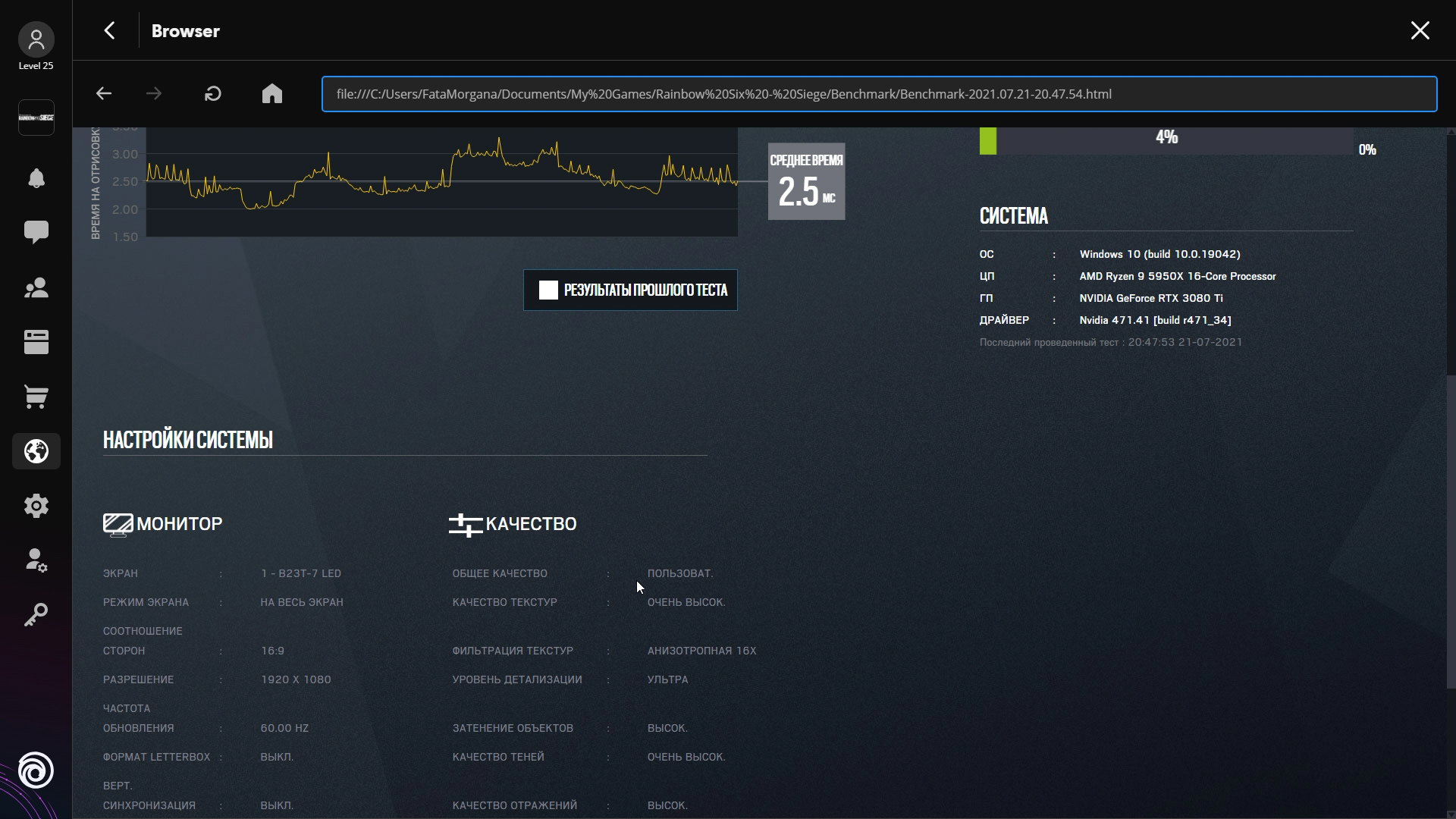Click the frame time graph
The width and height of the screenshot is (1456, 819).
[x=441, y=182]
